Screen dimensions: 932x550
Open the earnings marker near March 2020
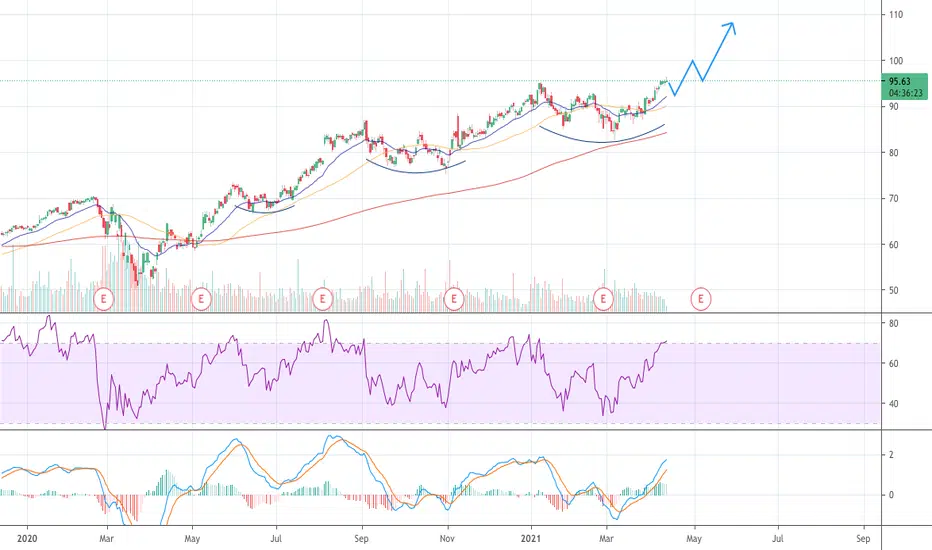[x=103, y=298]
